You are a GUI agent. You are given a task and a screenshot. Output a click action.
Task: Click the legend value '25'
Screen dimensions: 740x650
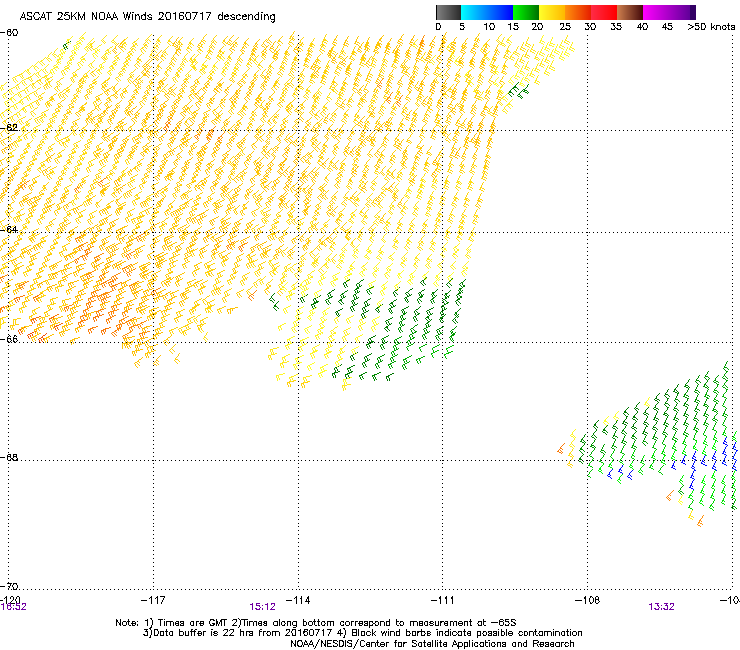click(x=565, y=27)
